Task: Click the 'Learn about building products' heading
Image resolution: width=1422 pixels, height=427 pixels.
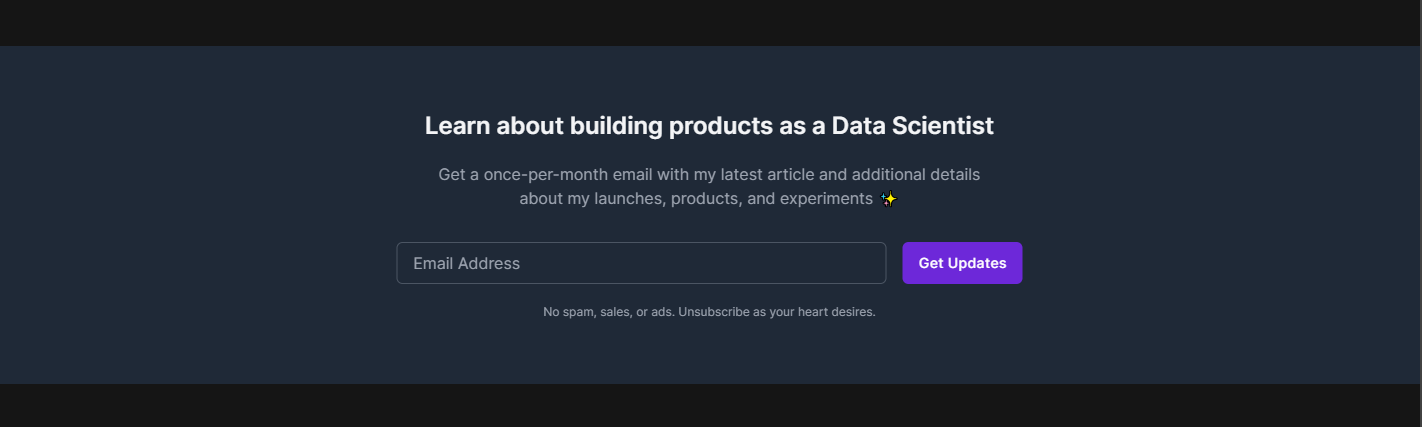Action: (708, 126)
